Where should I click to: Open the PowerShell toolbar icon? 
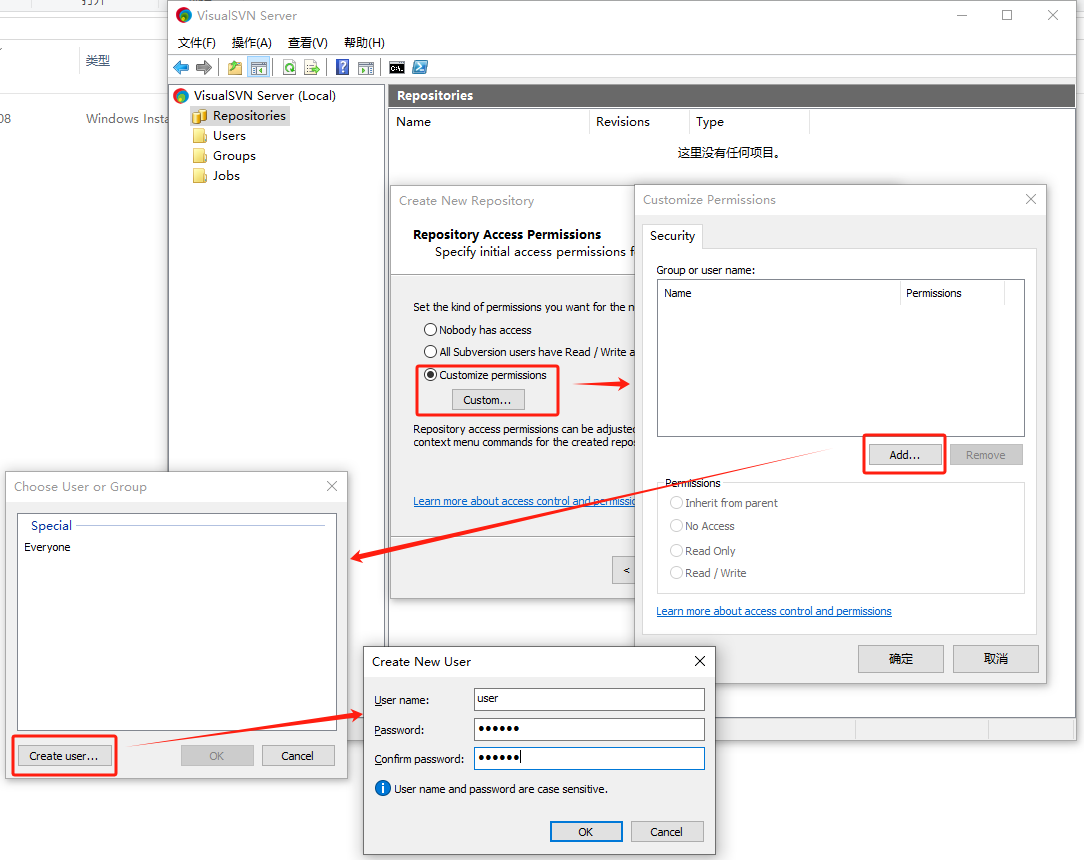click(420, 67)
